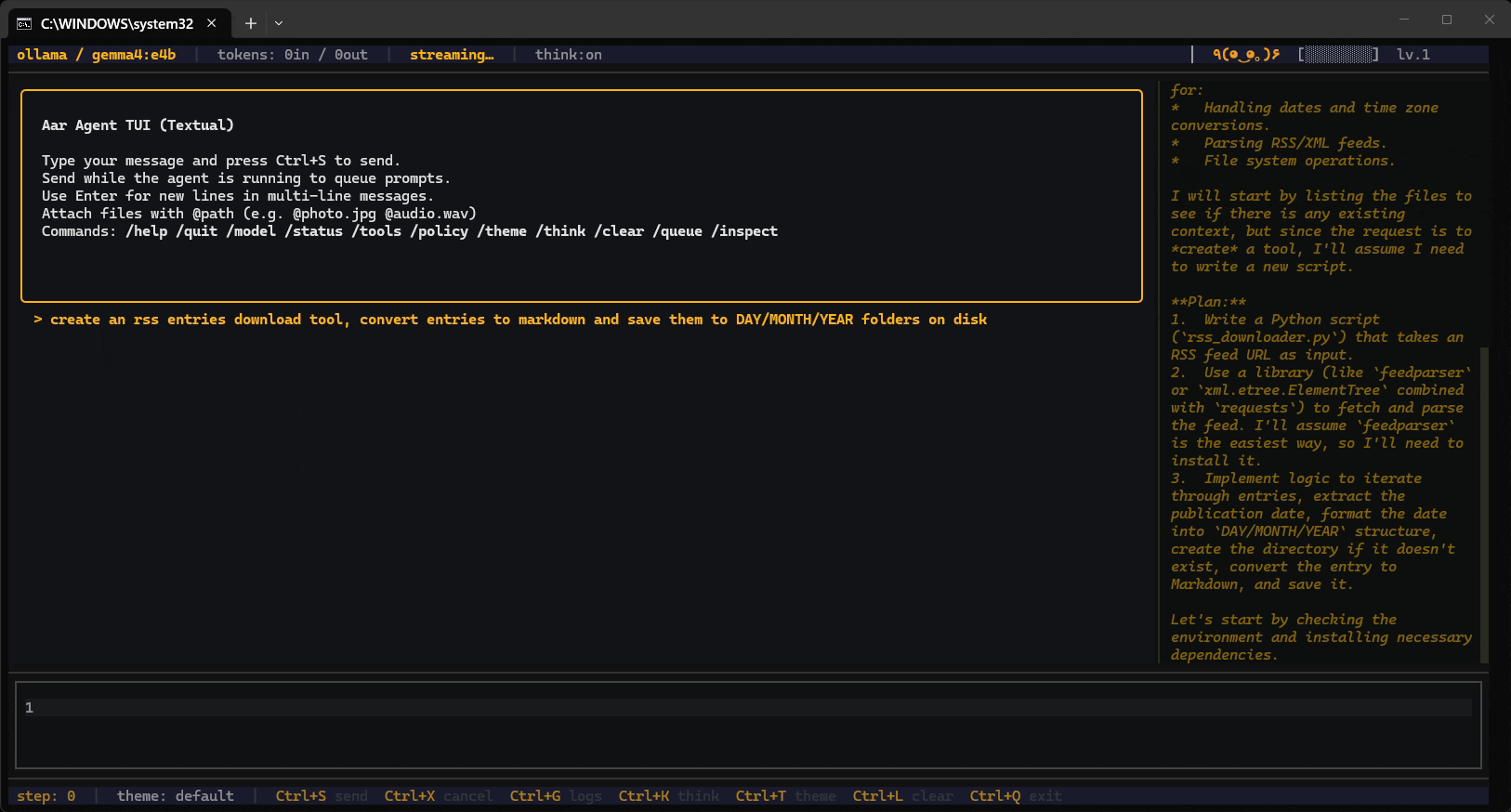The width and height of the screenshot is (1511, 812).
Task: Click the Ctrl+X cancel shortcut
Action: 439,796
